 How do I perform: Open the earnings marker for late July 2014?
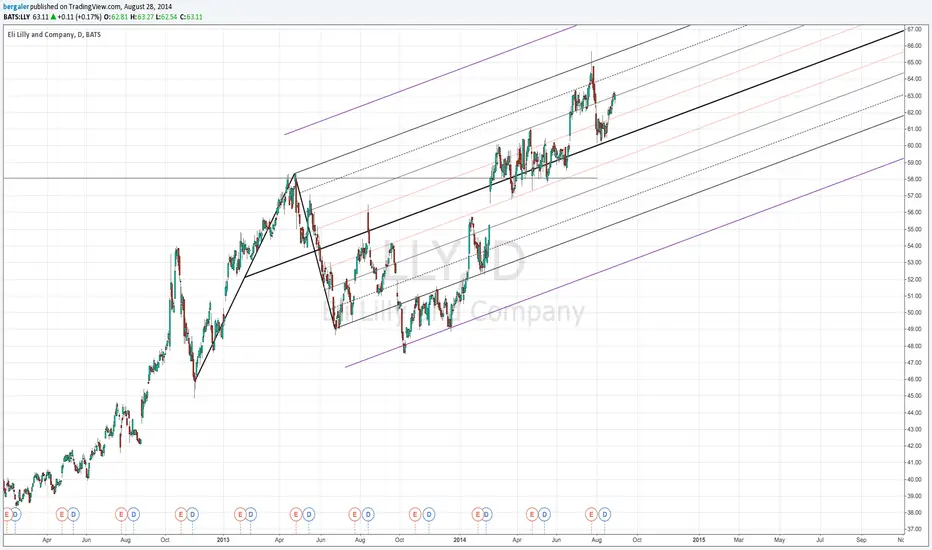[591, 514]
